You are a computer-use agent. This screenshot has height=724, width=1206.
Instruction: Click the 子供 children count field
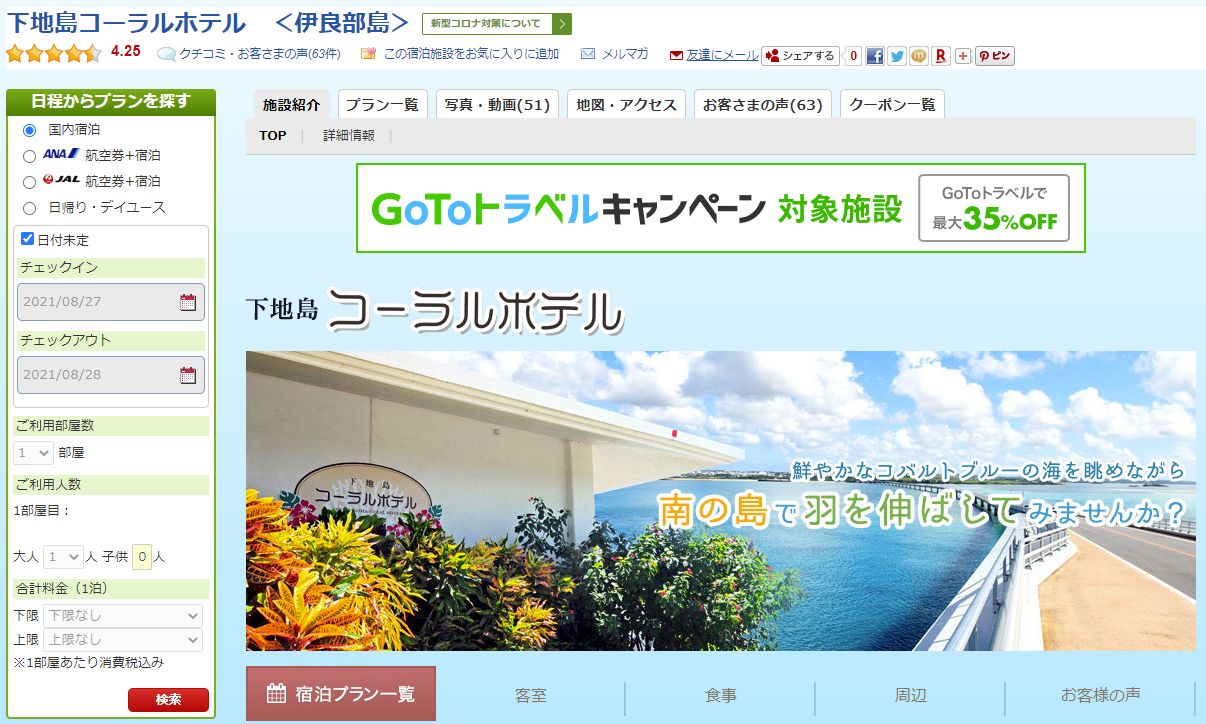(142, 556)
